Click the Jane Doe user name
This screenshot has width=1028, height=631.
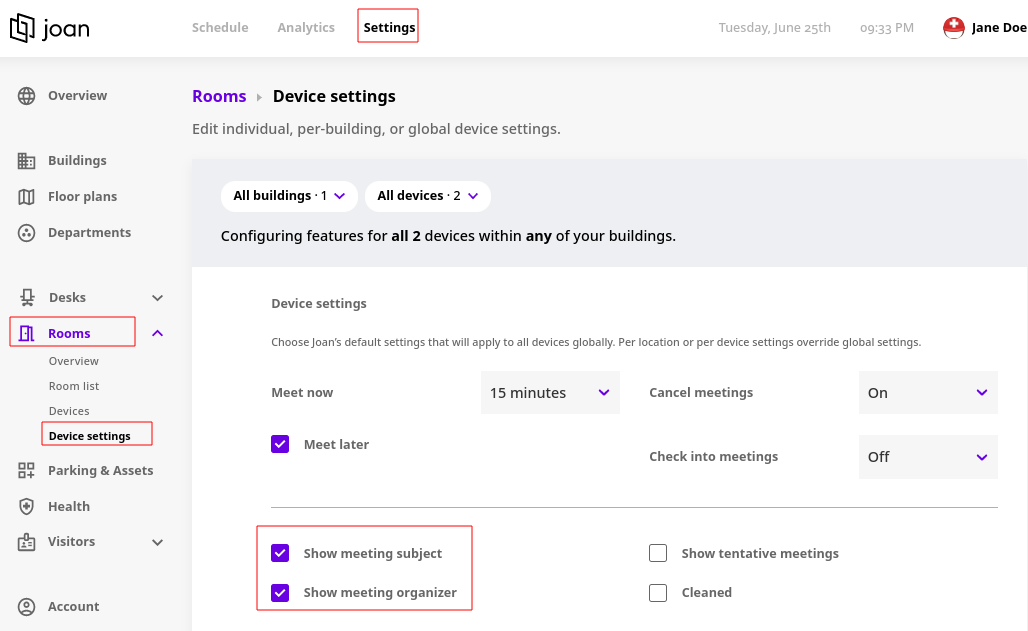point(999,28)
